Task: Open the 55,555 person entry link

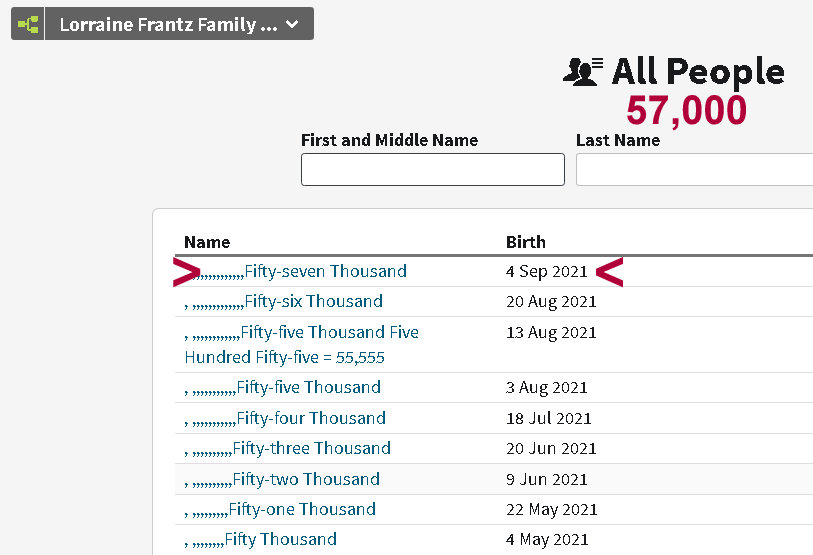Action: pyautogui.click(x=301, y=344)
